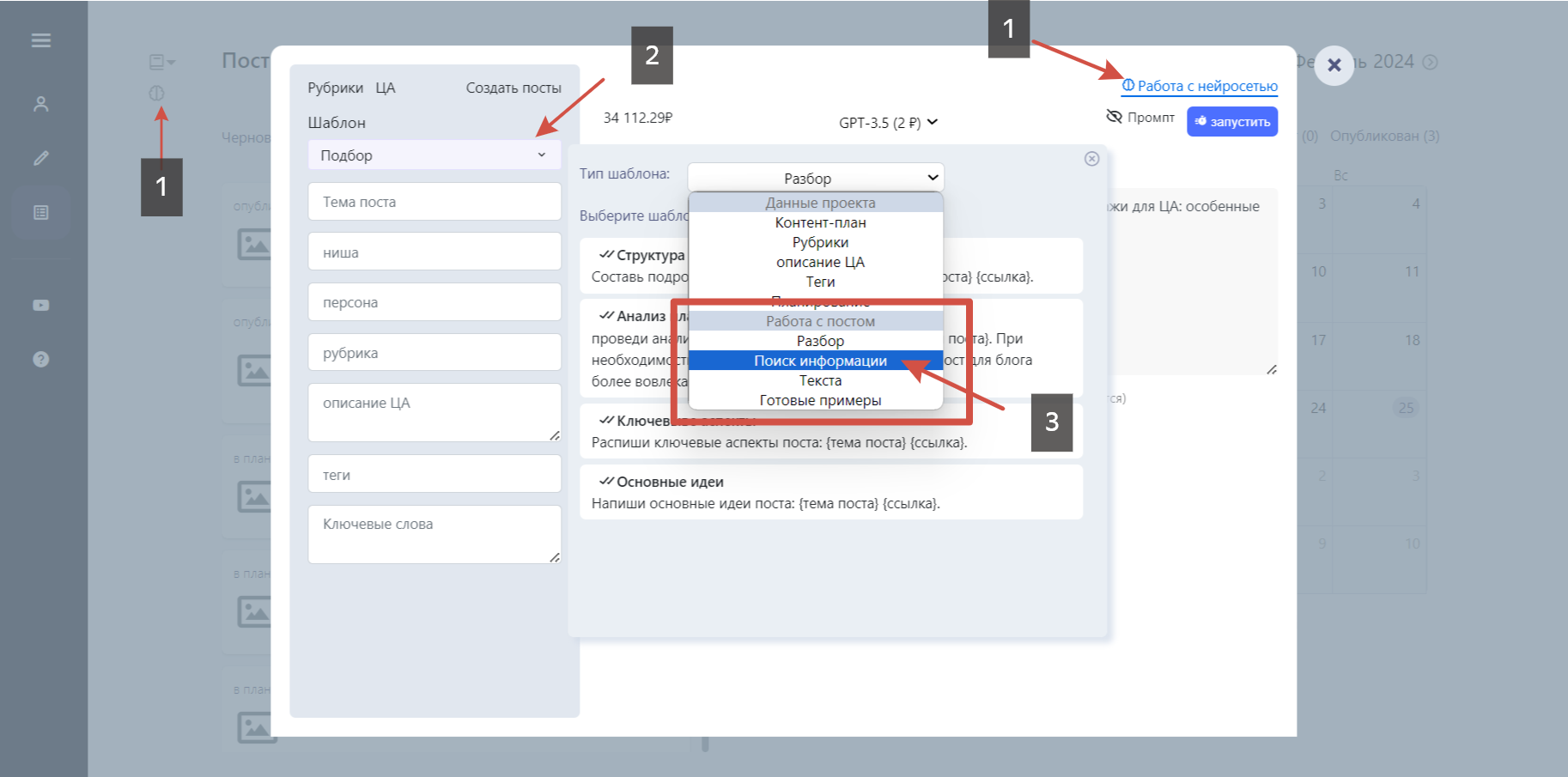Open the hamburger menu in the sidebar
Screen dimensions: 1568x777
coord(40,40)
